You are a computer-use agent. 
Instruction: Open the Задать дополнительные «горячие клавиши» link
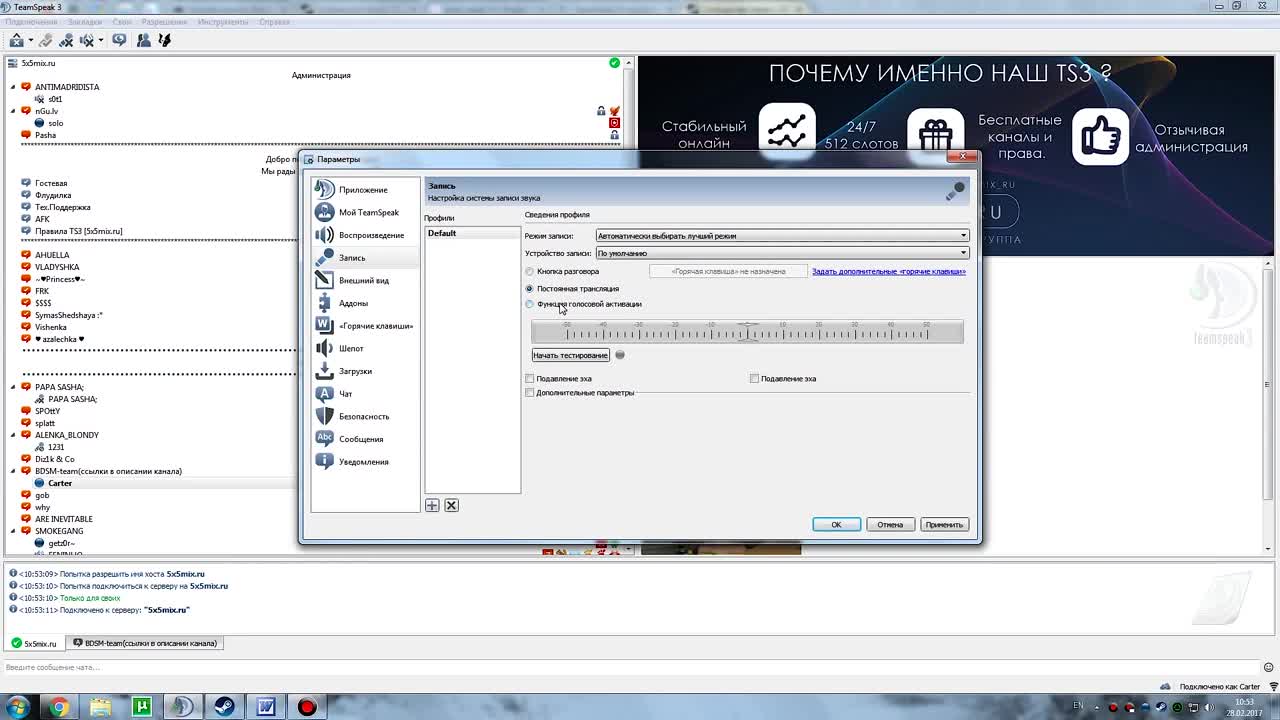(889, 272)
